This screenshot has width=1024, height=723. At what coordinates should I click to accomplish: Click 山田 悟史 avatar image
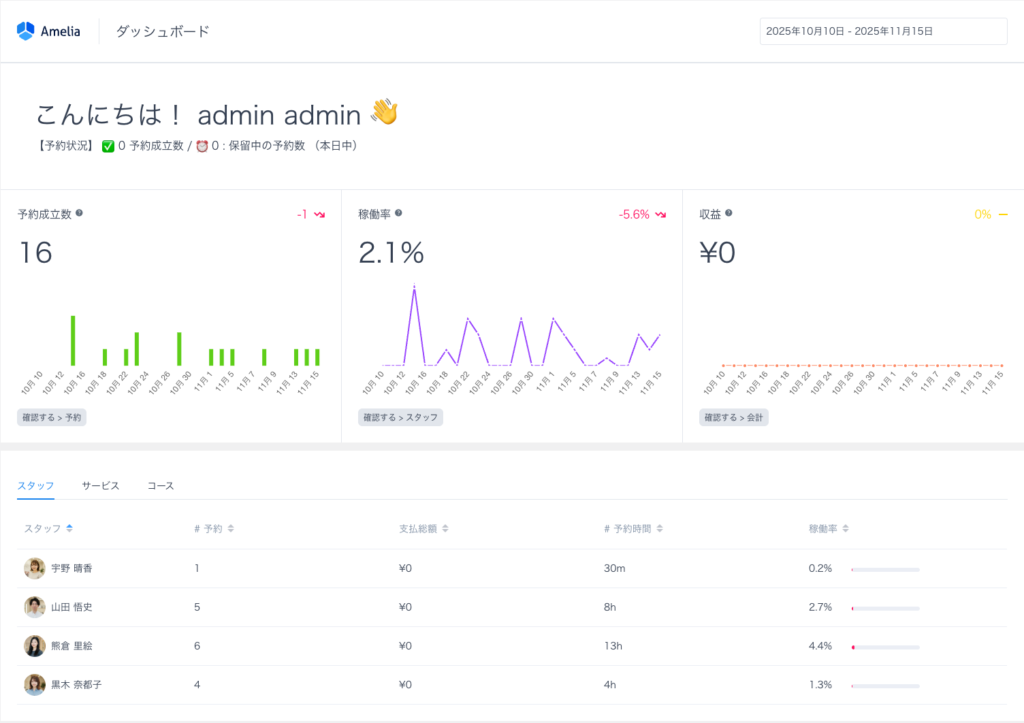pos(35,607)
